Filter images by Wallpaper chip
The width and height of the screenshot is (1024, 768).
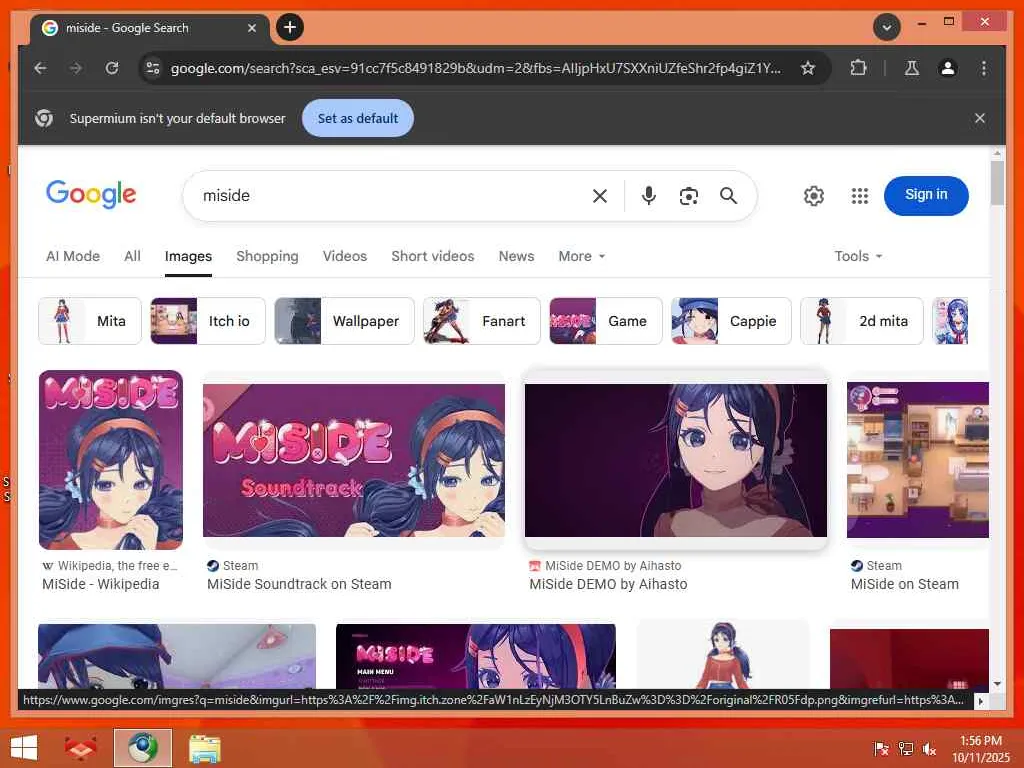344,321
